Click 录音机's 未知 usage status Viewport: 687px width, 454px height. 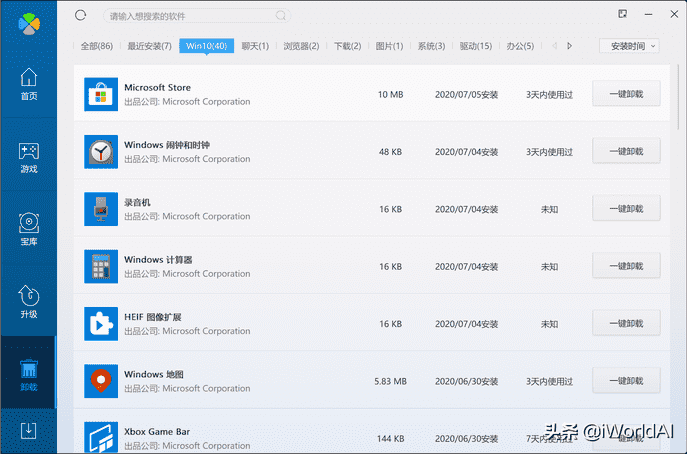(549, 209)
